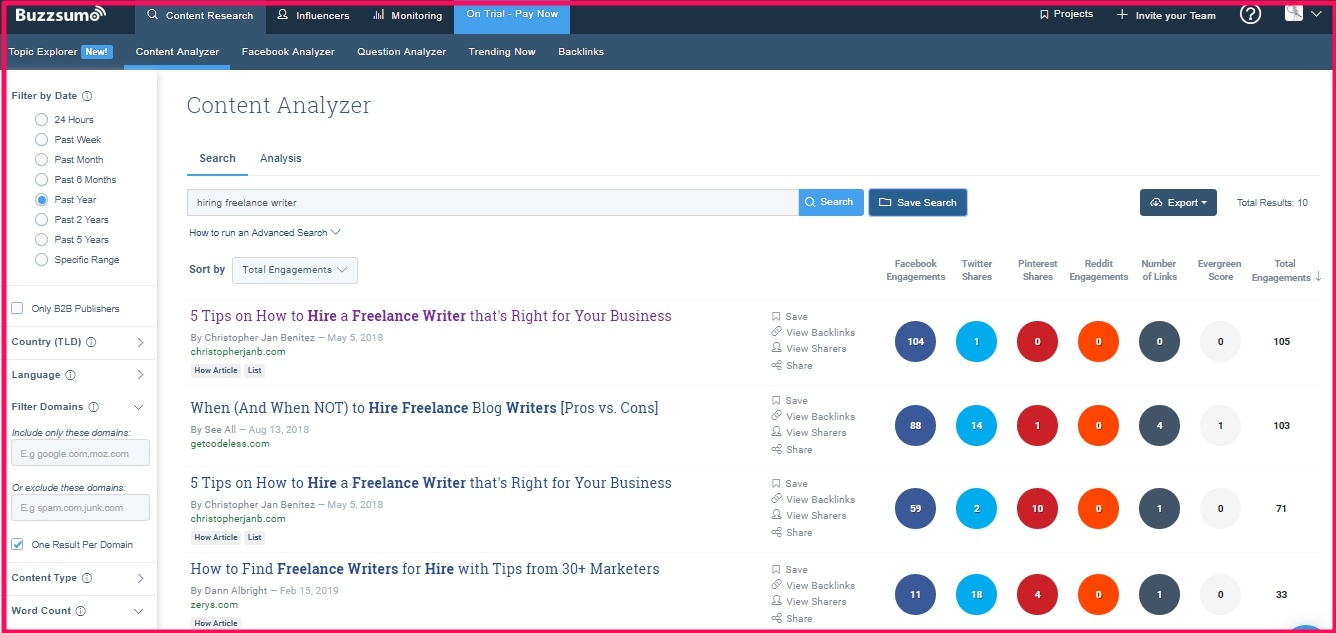The width and height of the screenshot is (1336, 633).
Task: Click Invite your Team
Action: pyautogui.click(x=1166, y=15)
